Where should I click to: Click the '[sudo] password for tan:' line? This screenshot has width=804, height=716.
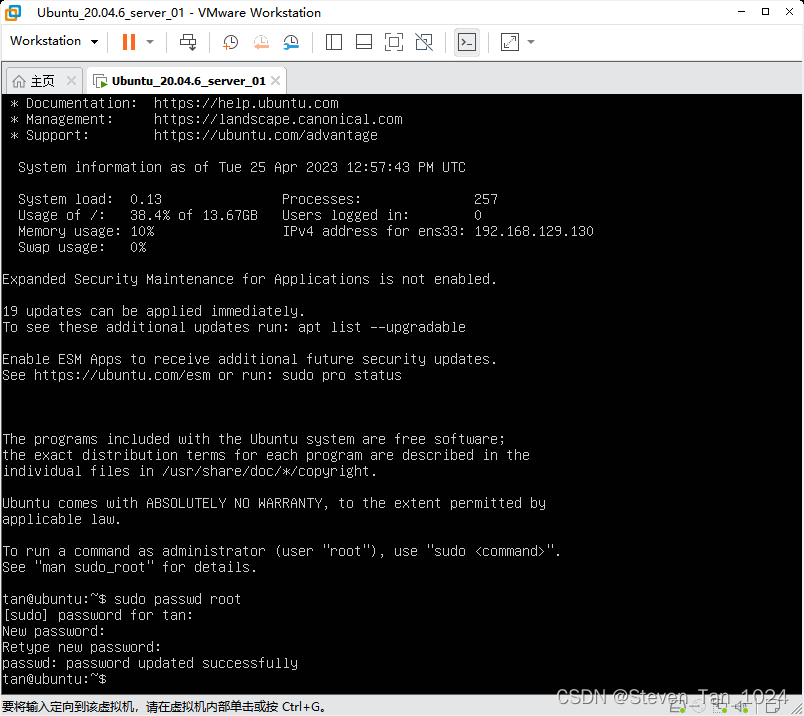[x=97, y=615]
